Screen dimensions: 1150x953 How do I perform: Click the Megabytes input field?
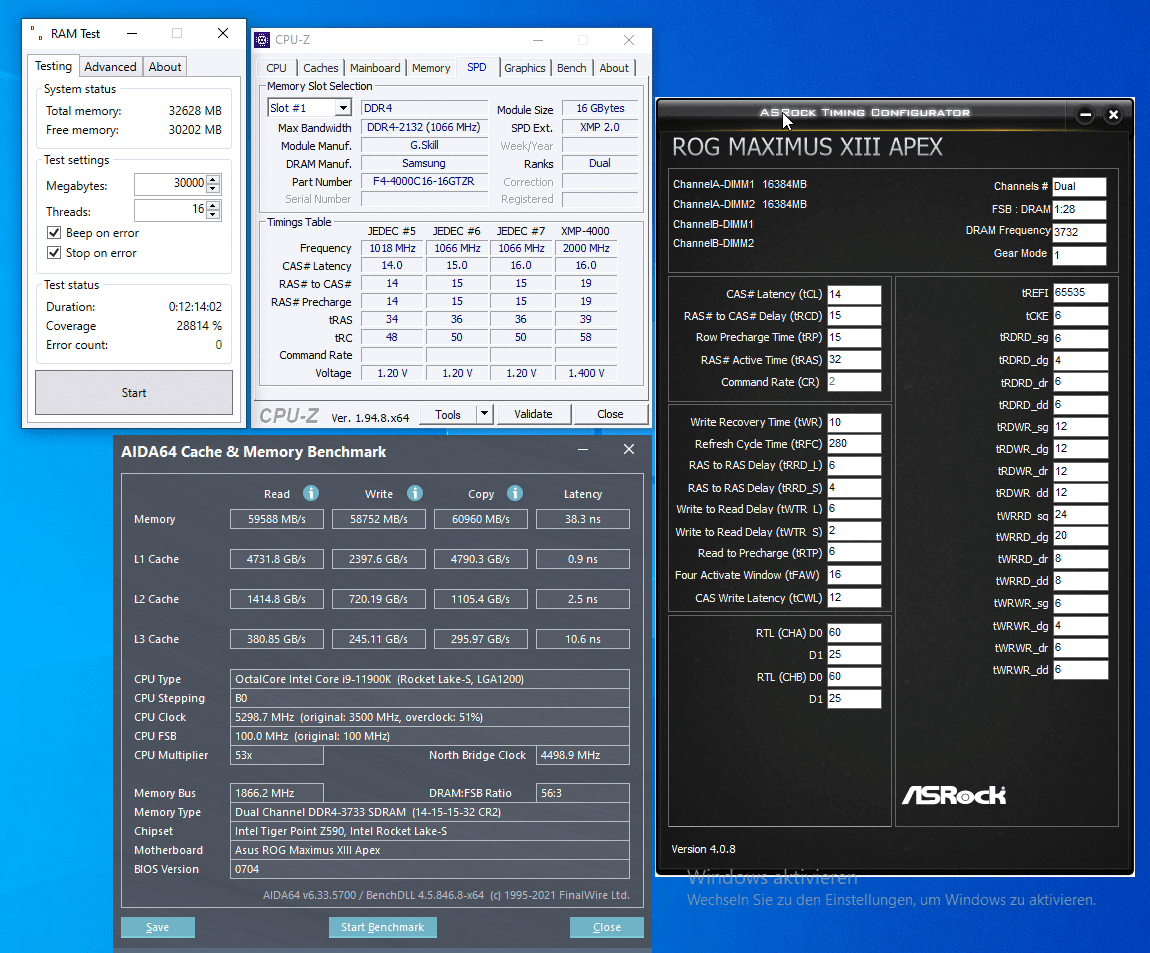coord(170,183)
